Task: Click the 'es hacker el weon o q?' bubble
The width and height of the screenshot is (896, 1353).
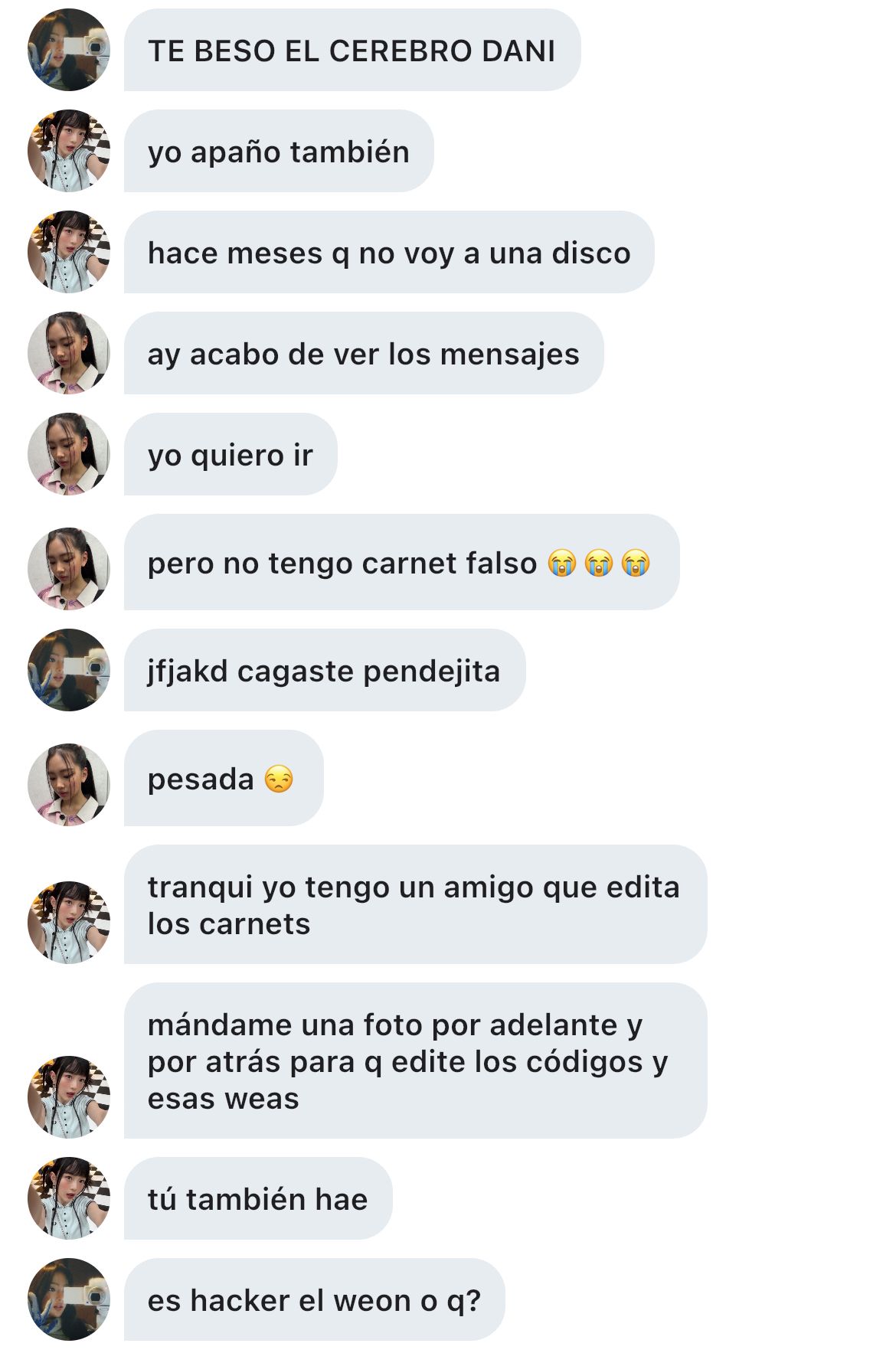Action: pyautogui.click(x=314, y=1299)
